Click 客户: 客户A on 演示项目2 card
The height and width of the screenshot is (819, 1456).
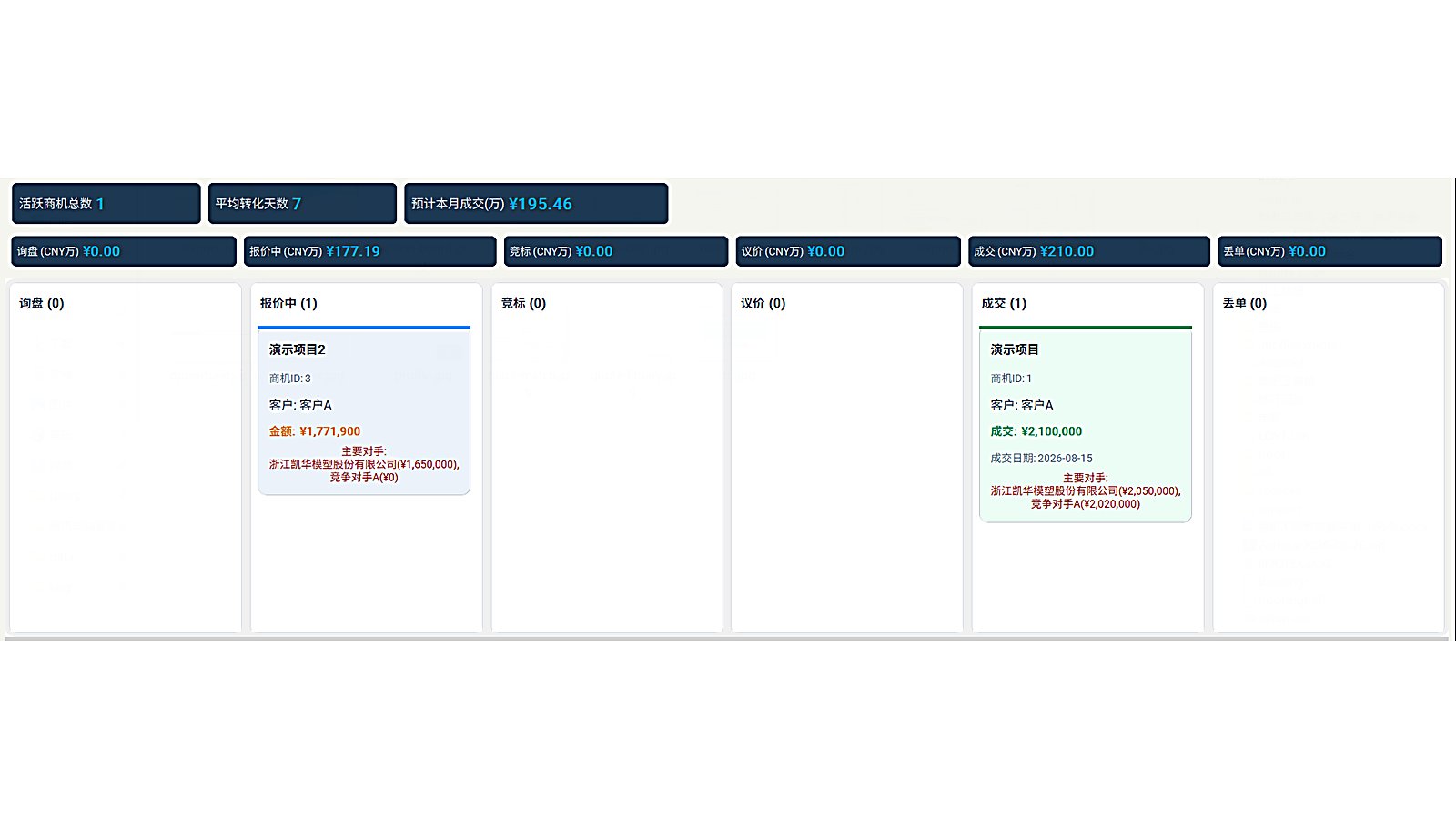300,405
